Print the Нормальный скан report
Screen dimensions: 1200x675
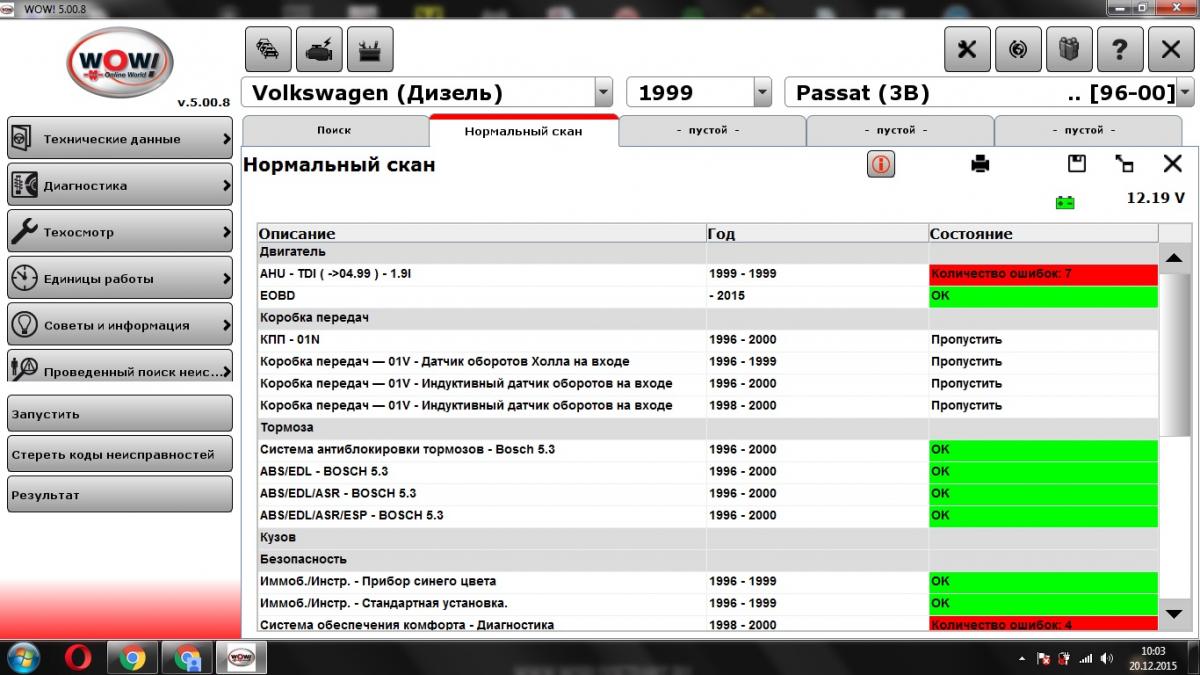click(980, 164)
